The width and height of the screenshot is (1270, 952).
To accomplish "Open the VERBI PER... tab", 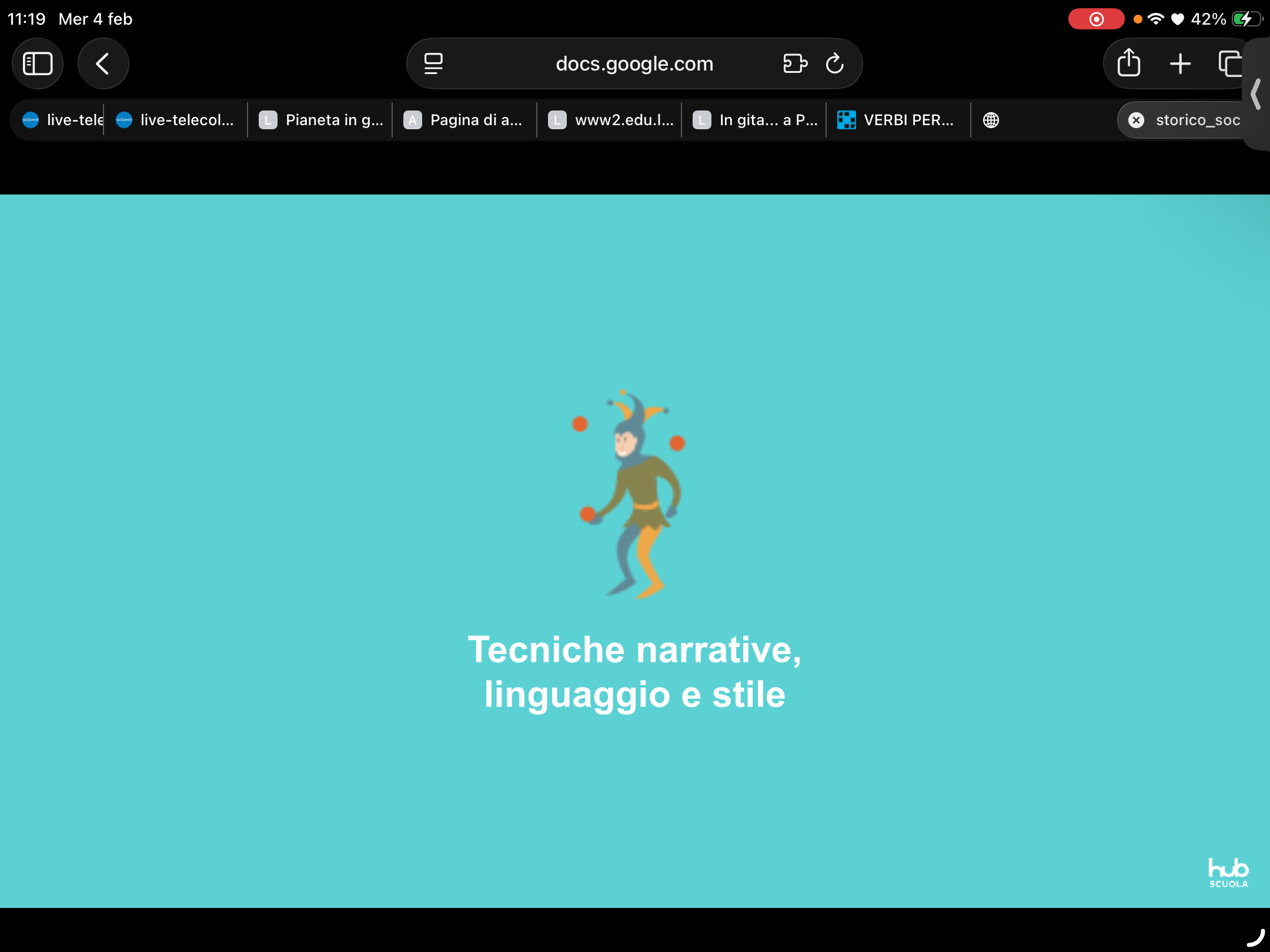I will [897, 120].
